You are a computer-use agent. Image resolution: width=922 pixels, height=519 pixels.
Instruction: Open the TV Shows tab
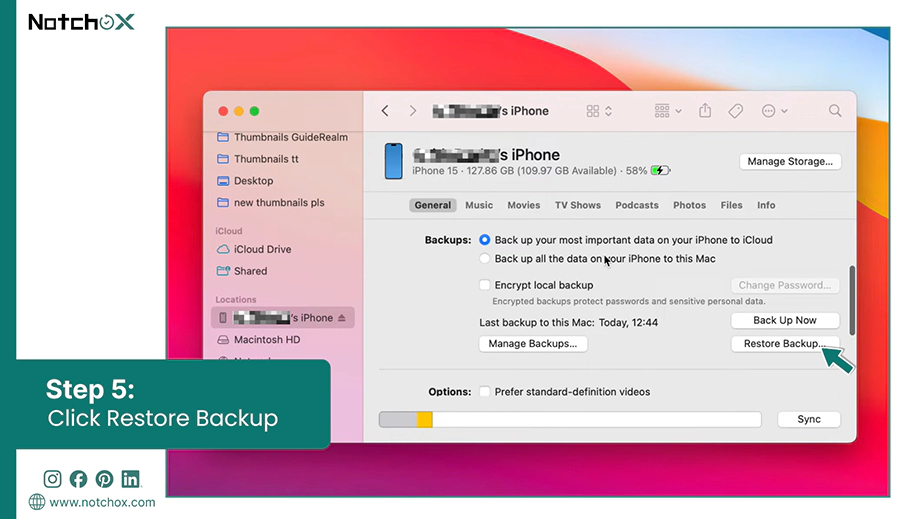(578, 205)
